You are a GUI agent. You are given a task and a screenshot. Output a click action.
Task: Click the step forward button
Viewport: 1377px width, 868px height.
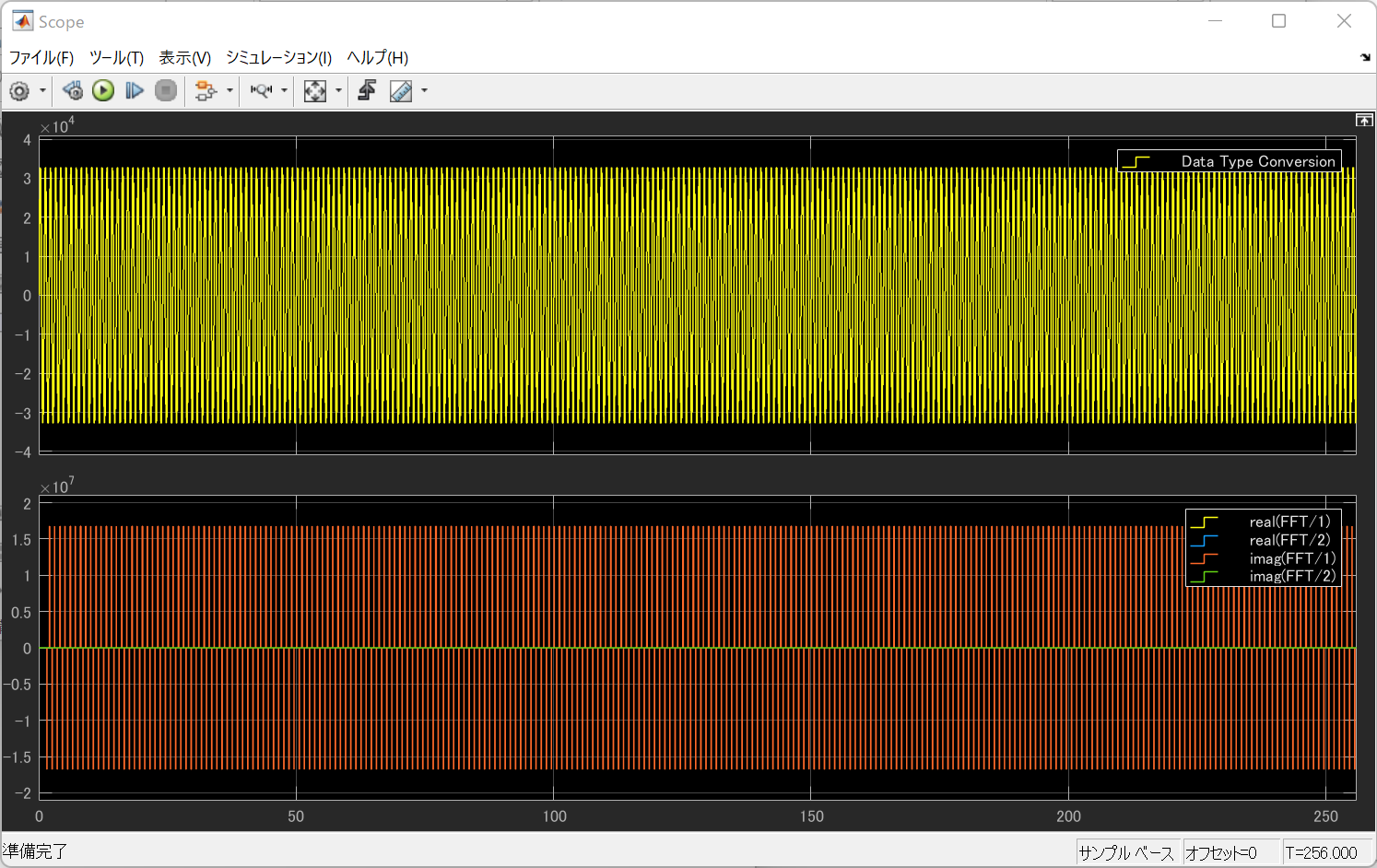click(x=135, y=90)
